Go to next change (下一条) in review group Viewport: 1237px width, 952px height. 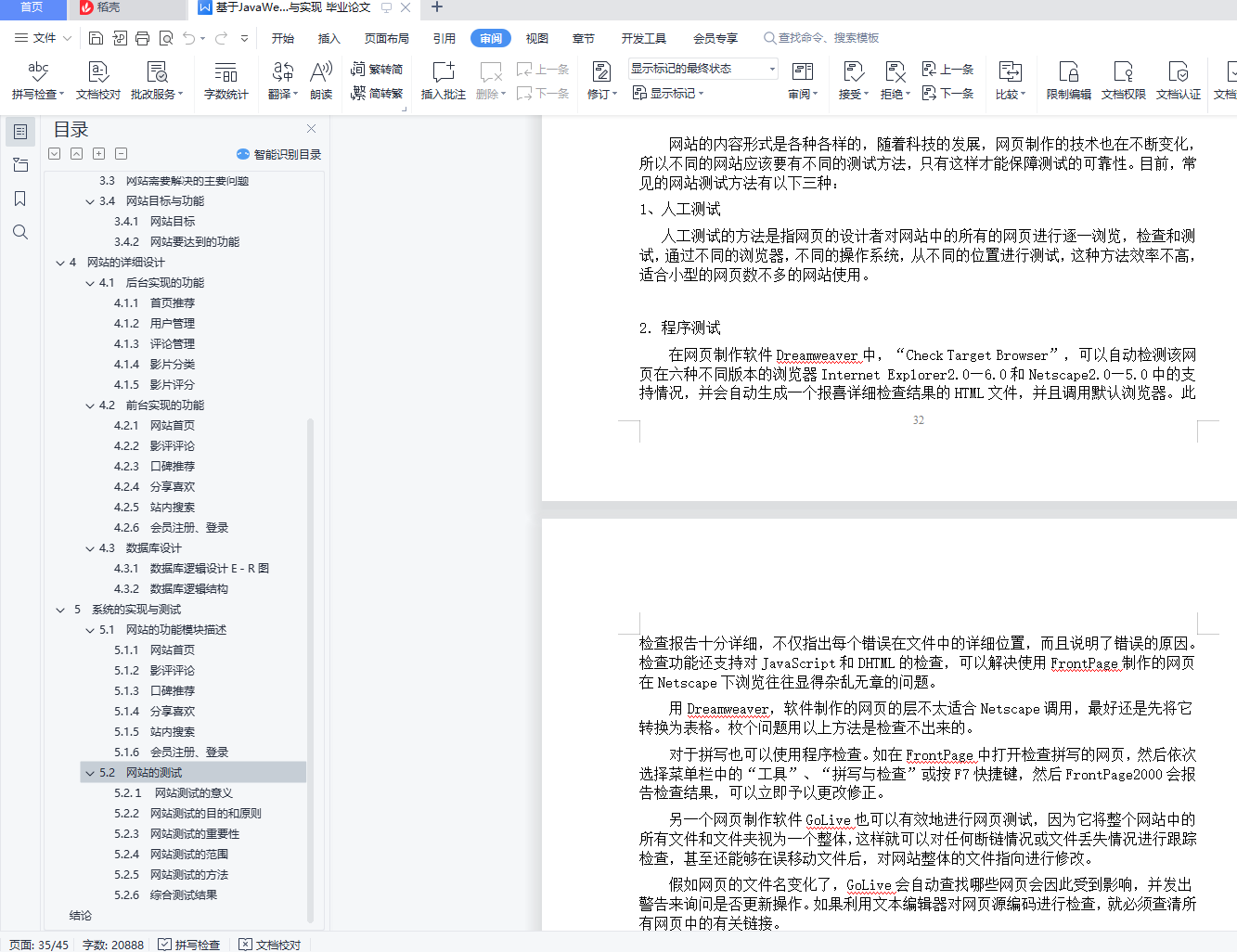(x=947, y=93)
